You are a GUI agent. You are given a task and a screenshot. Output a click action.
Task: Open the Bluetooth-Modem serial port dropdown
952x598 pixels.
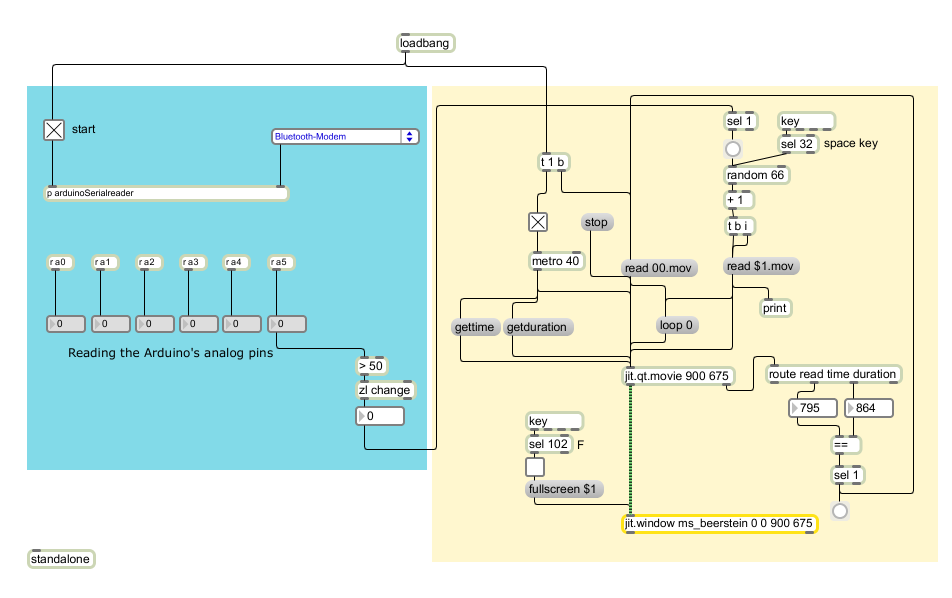345,137
